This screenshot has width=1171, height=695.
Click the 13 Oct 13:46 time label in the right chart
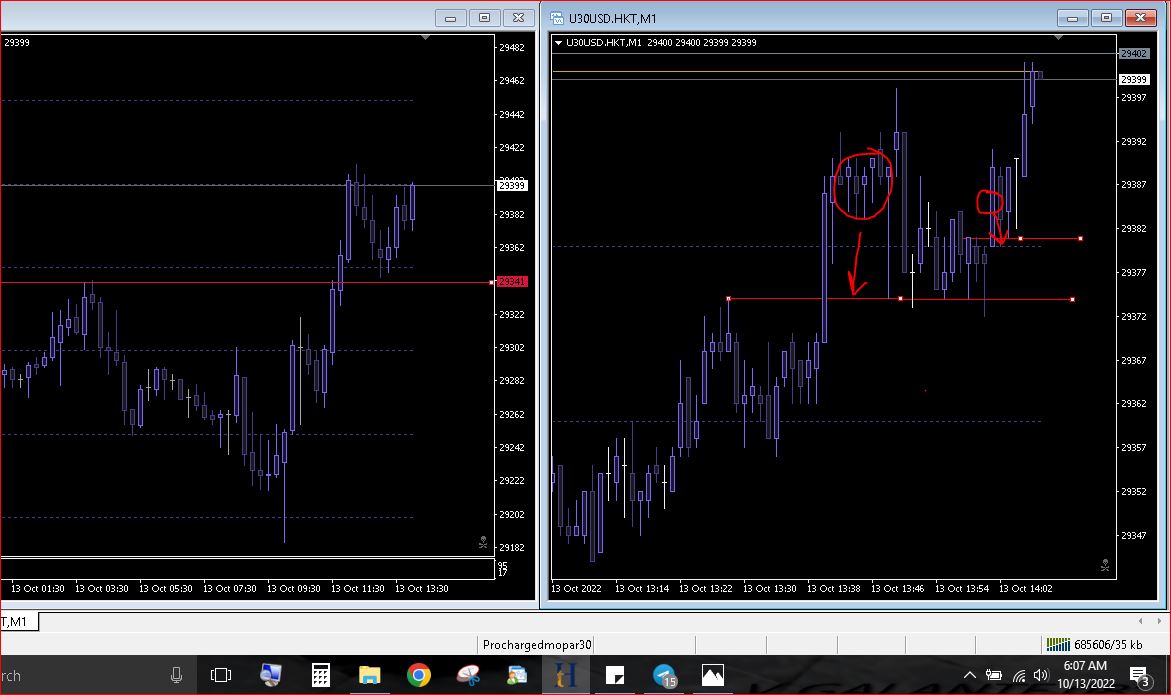pyautogui.click(x=897, y=588)
